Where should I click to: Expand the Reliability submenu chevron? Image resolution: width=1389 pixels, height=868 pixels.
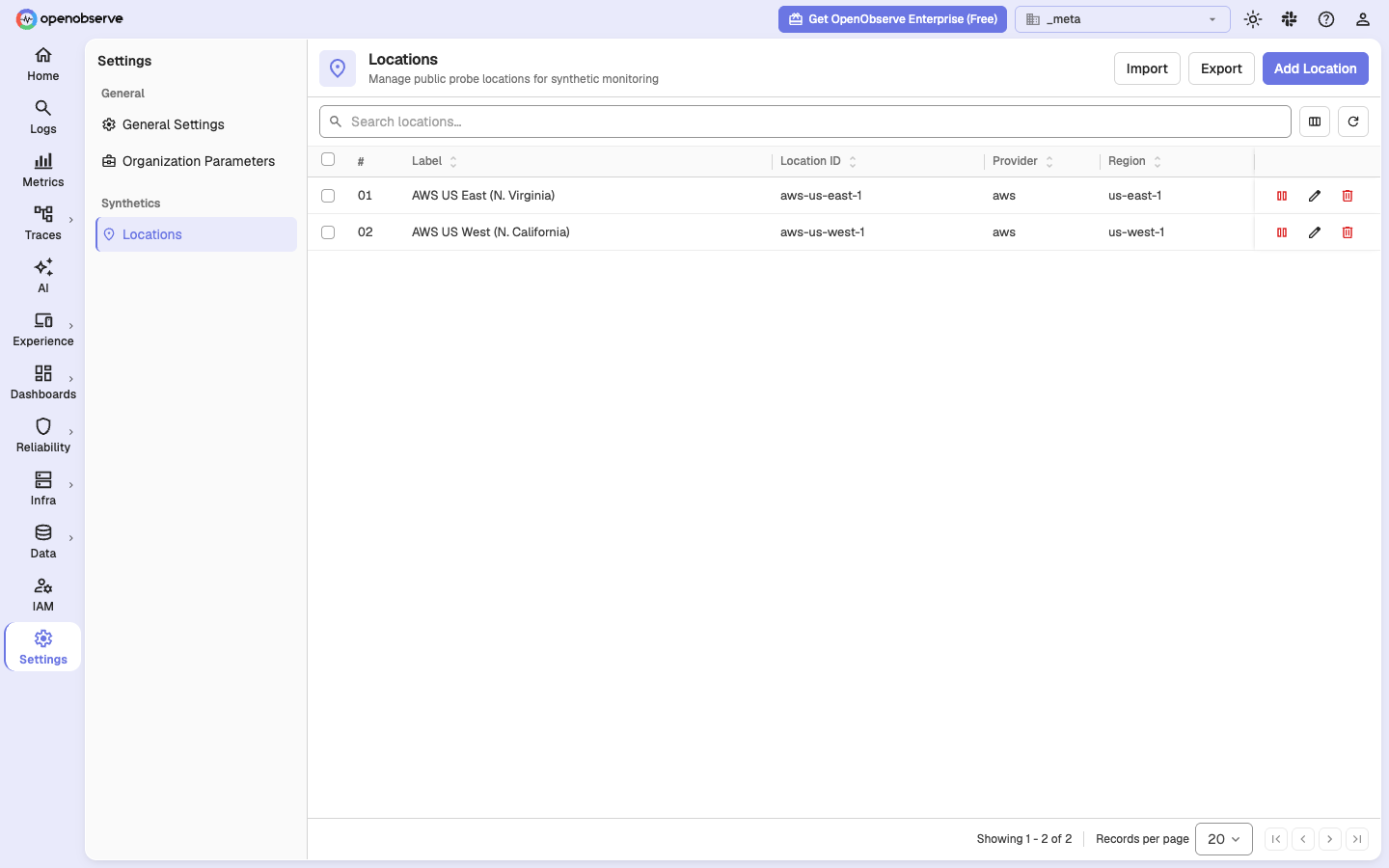point(71,432)
